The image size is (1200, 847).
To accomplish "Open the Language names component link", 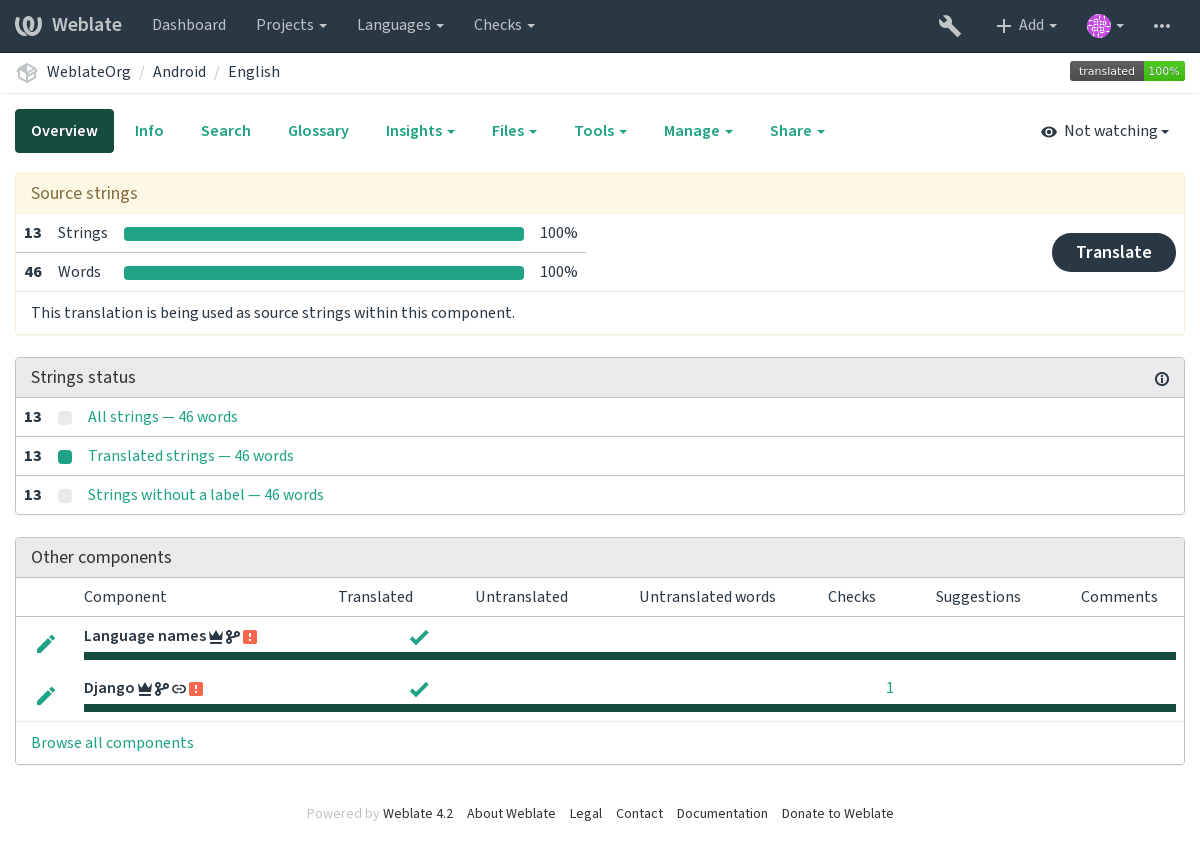I will 145,636.
